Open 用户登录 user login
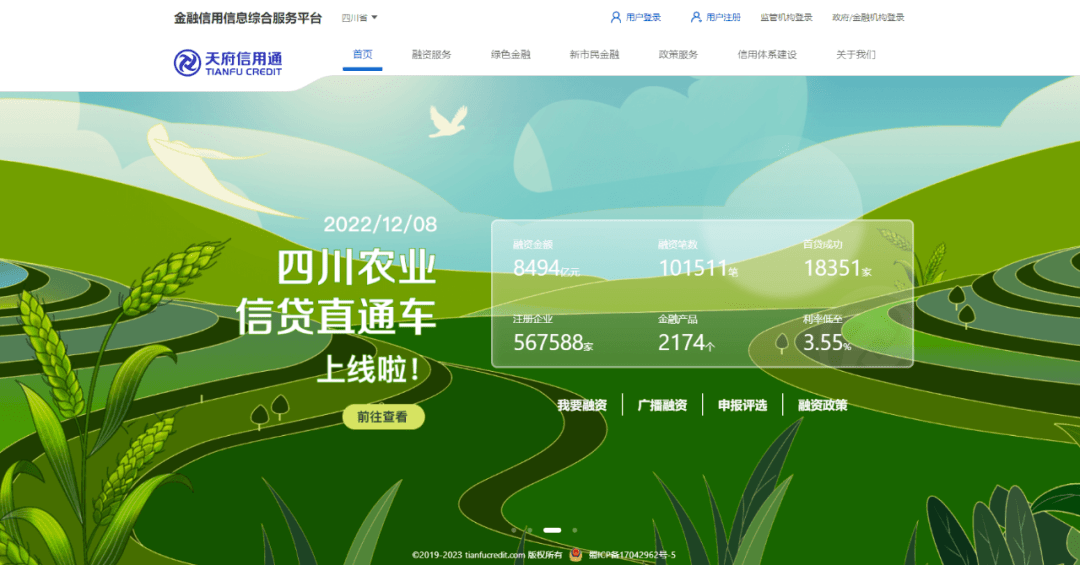This screenshot has height=565, width=1080. 635,17
